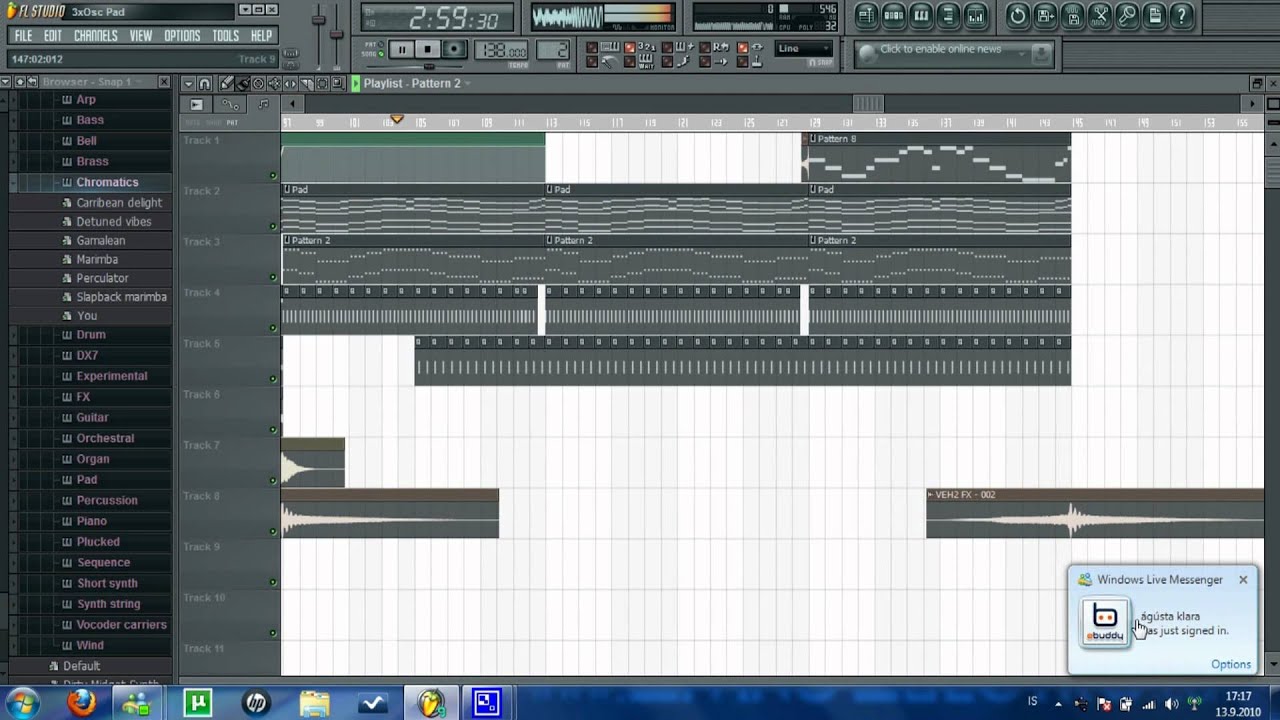1280x720 pixels.
Task: Select the Paint brush tool in Playlist
Action: (x=242, y=84)
